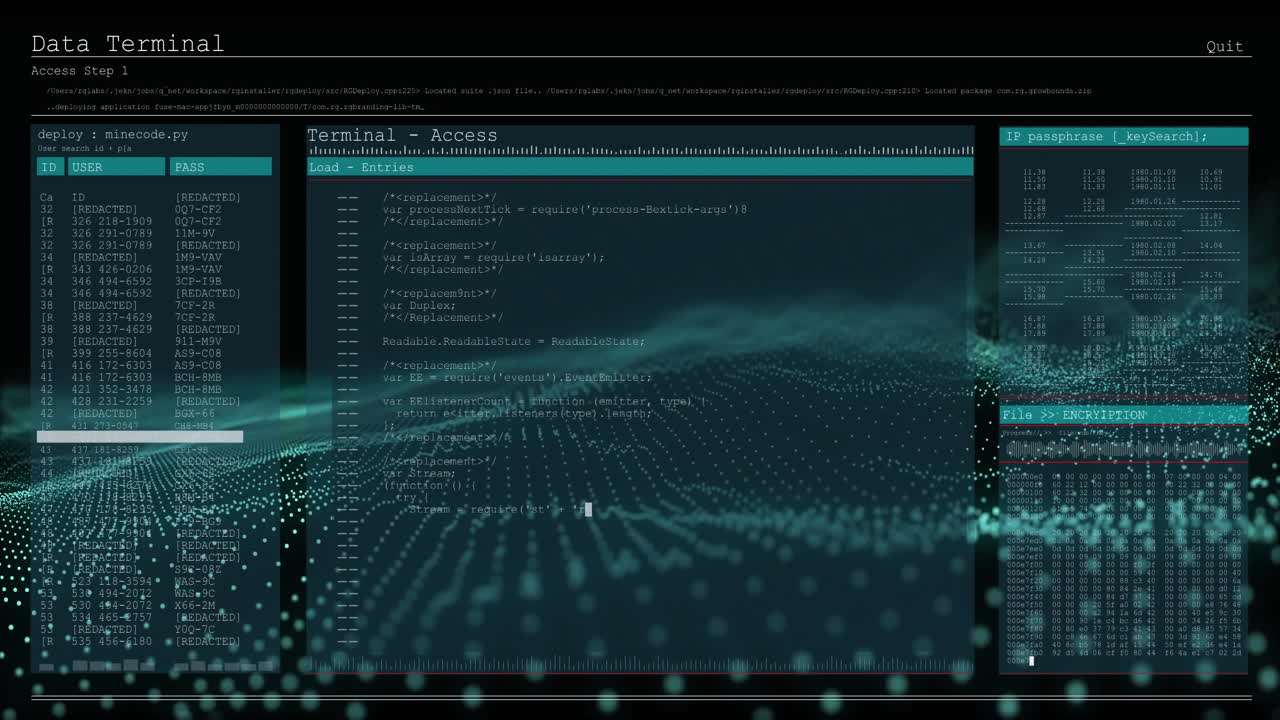Click the Data Terminal title
The image size is (1280, 720).
tap(128, 43)
